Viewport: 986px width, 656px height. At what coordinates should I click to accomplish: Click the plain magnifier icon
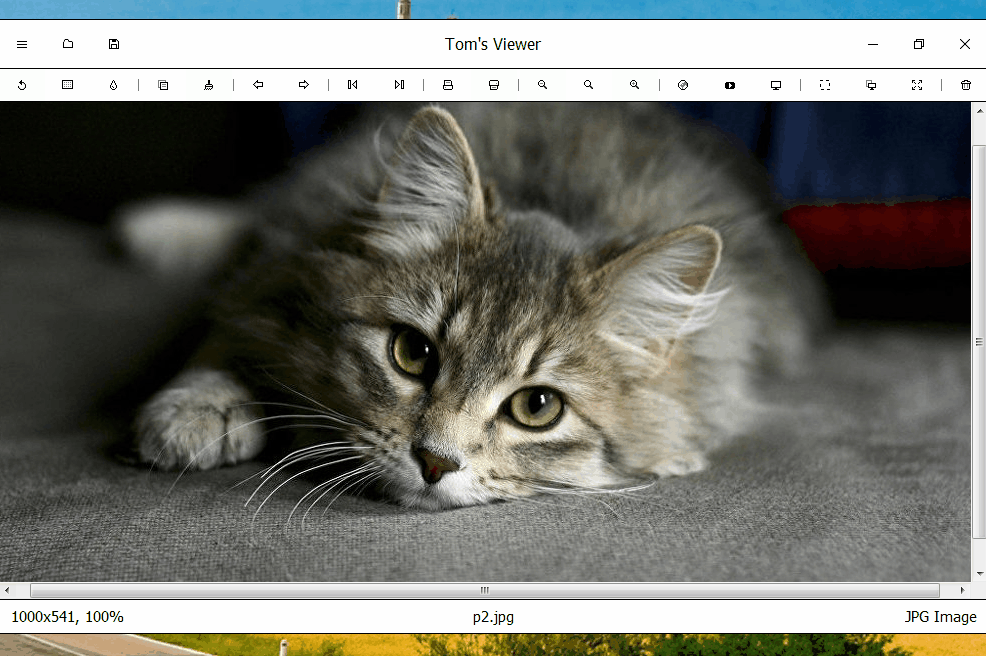[589, 85]
